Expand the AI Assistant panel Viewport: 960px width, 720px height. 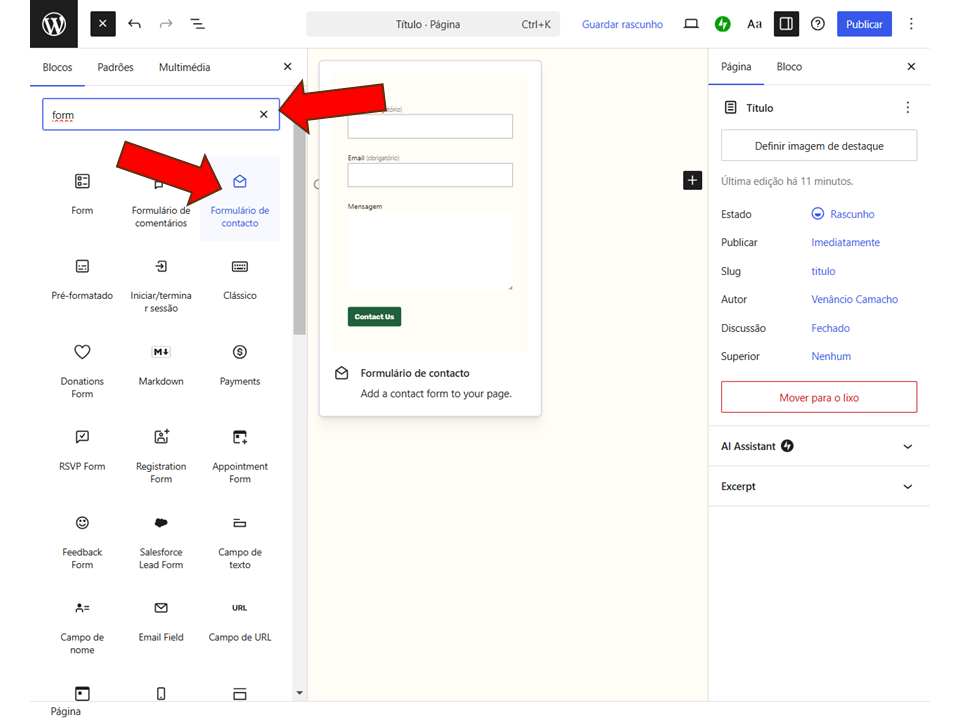tap(818, 446)
